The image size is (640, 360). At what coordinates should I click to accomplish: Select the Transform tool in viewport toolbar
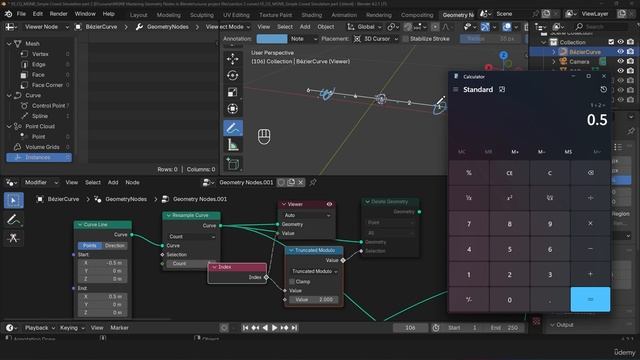pyautogui.click(x=233, y=109)
